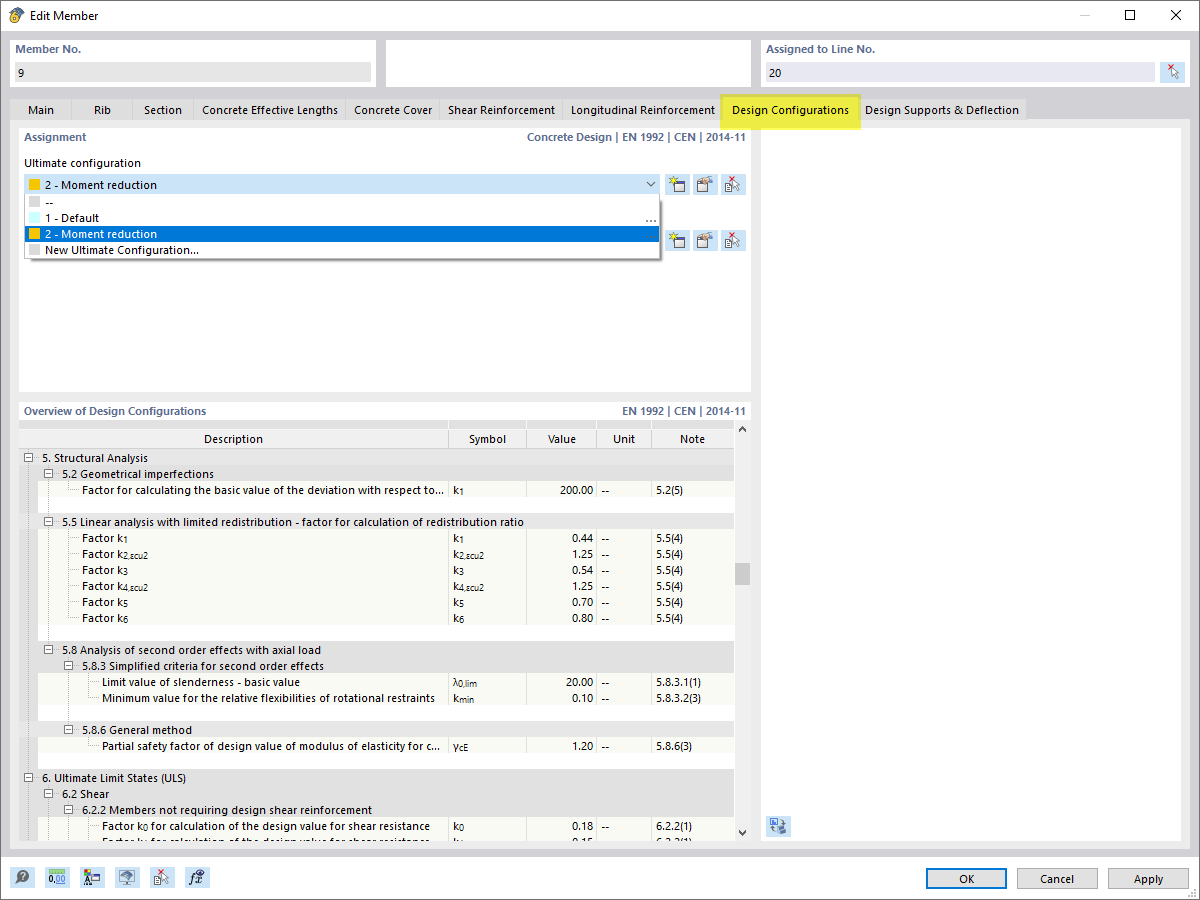Click the yellow color swatch of Moment reduction
The image size is (1200, 900).
[33, 184]
